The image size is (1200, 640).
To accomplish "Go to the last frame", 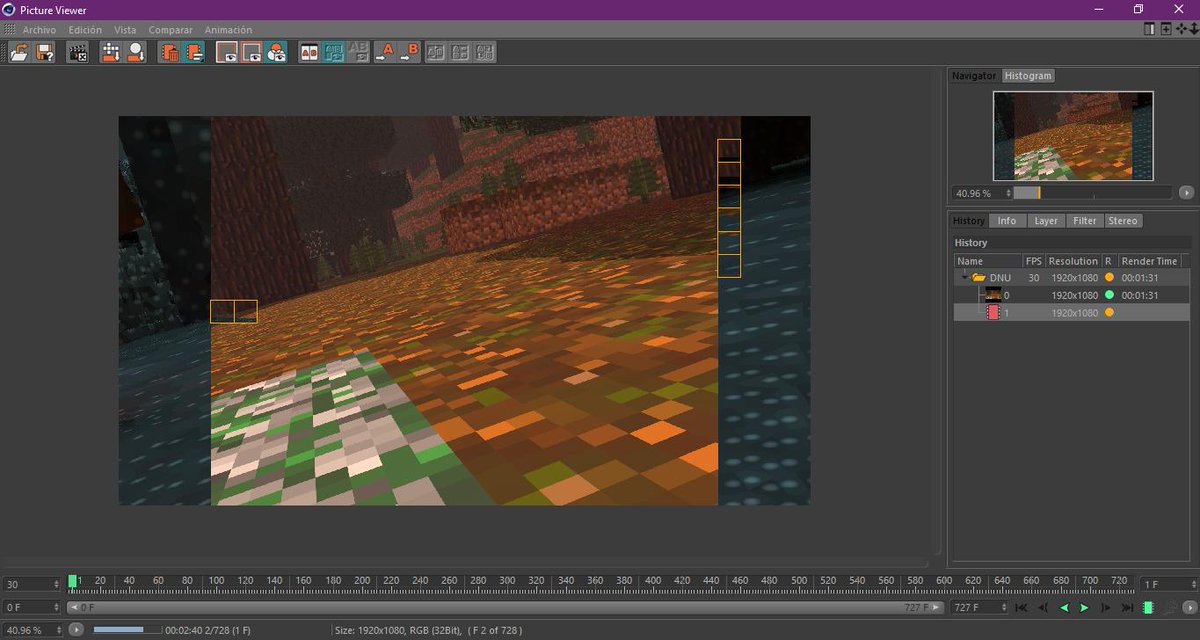I will (1127, 607).
